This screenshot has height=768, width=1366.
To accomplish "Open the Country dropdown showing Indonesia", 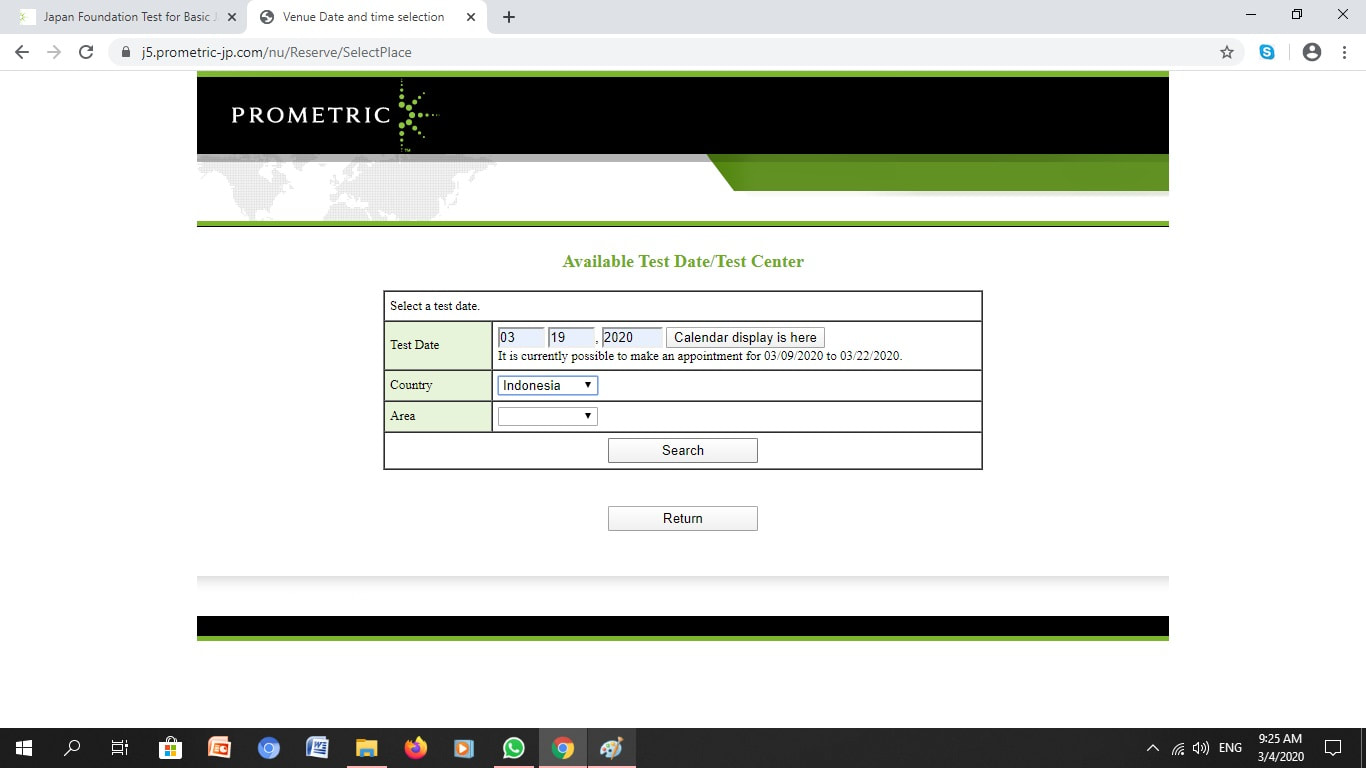I will [548, 385].
